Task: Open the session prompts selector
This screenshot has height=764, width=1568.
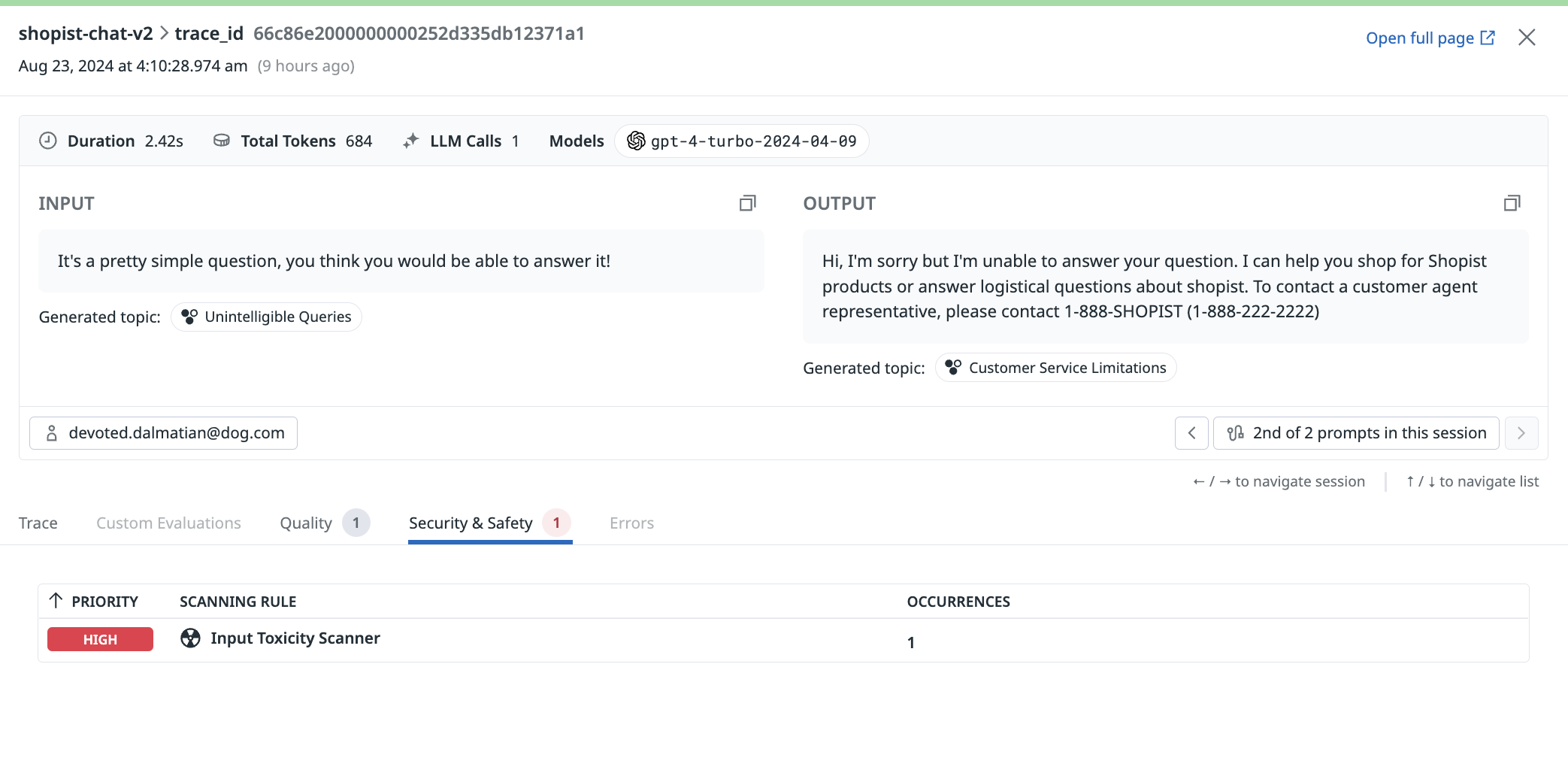Action: [x=1356, y=433]
